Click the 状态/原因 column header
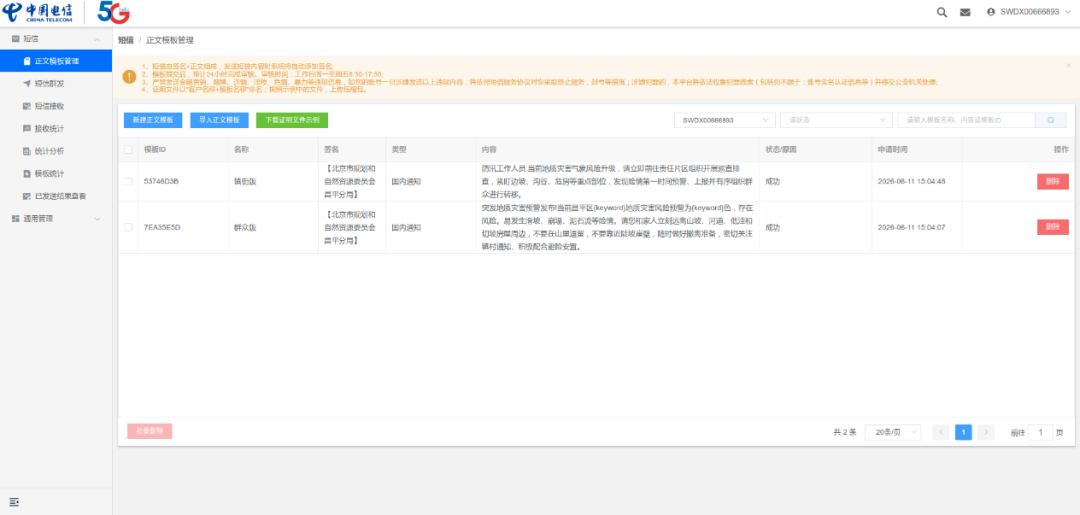 pos(780,149)
